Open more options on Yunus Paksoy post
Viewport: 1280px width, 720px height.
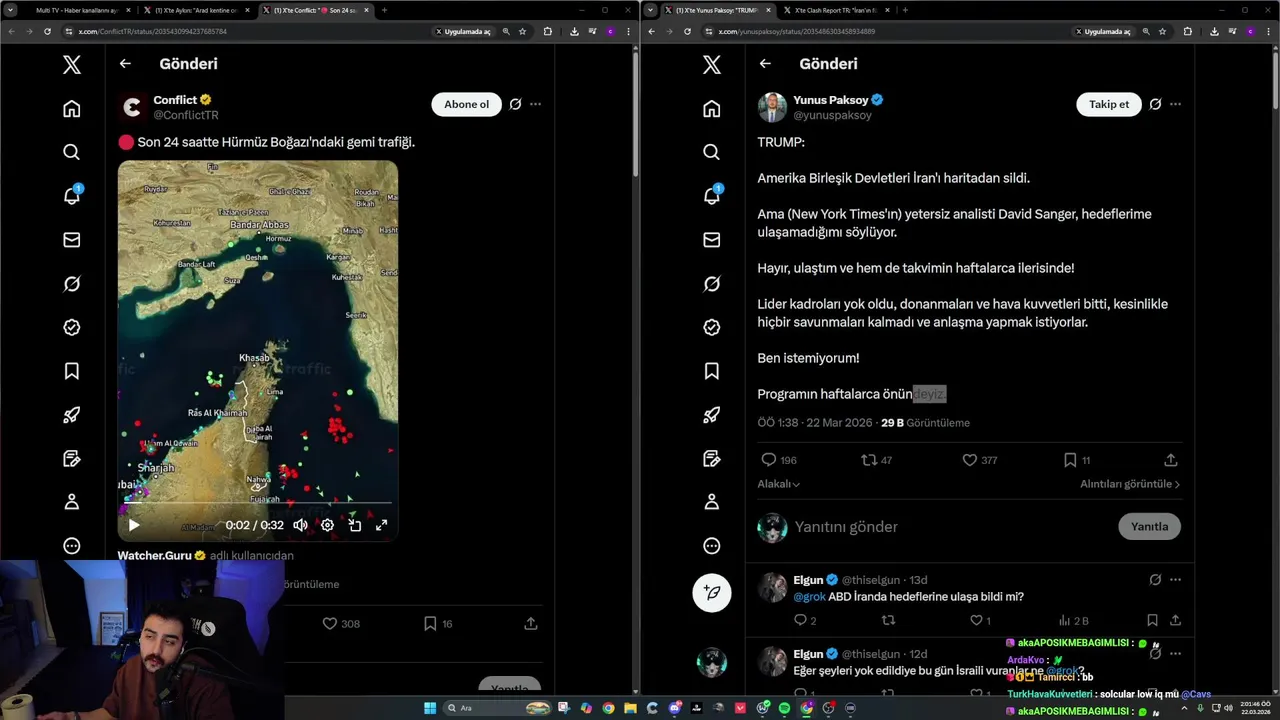(1175, 104)
